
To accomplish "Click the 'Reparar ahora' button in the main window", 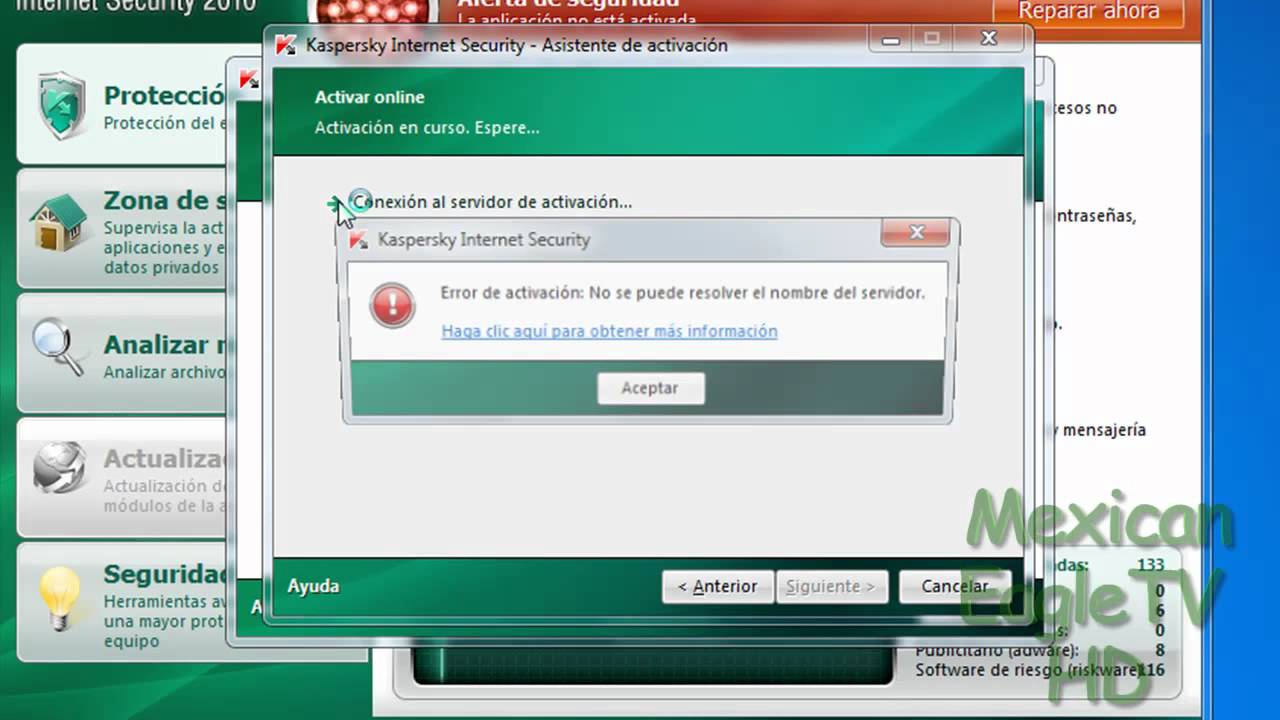I will pyautogui.click(x=1088, y=12).
